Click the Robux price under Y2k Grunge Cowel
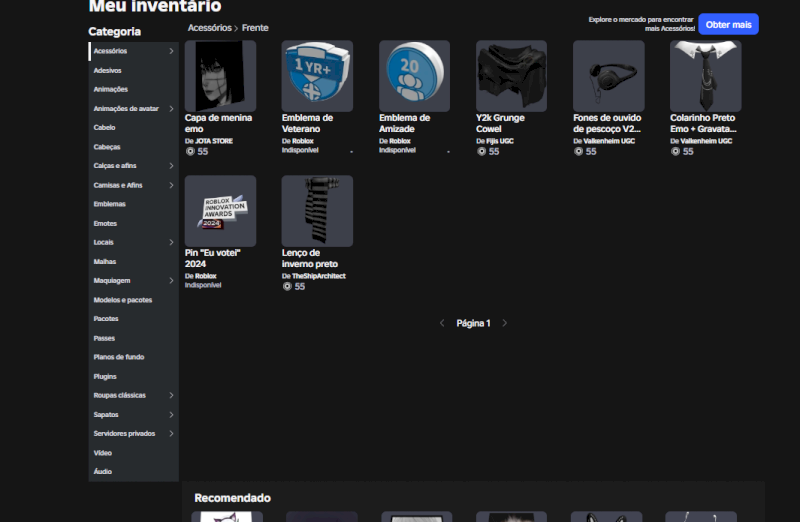This screenshot has height=522, width=800. [x=488, y=152]
